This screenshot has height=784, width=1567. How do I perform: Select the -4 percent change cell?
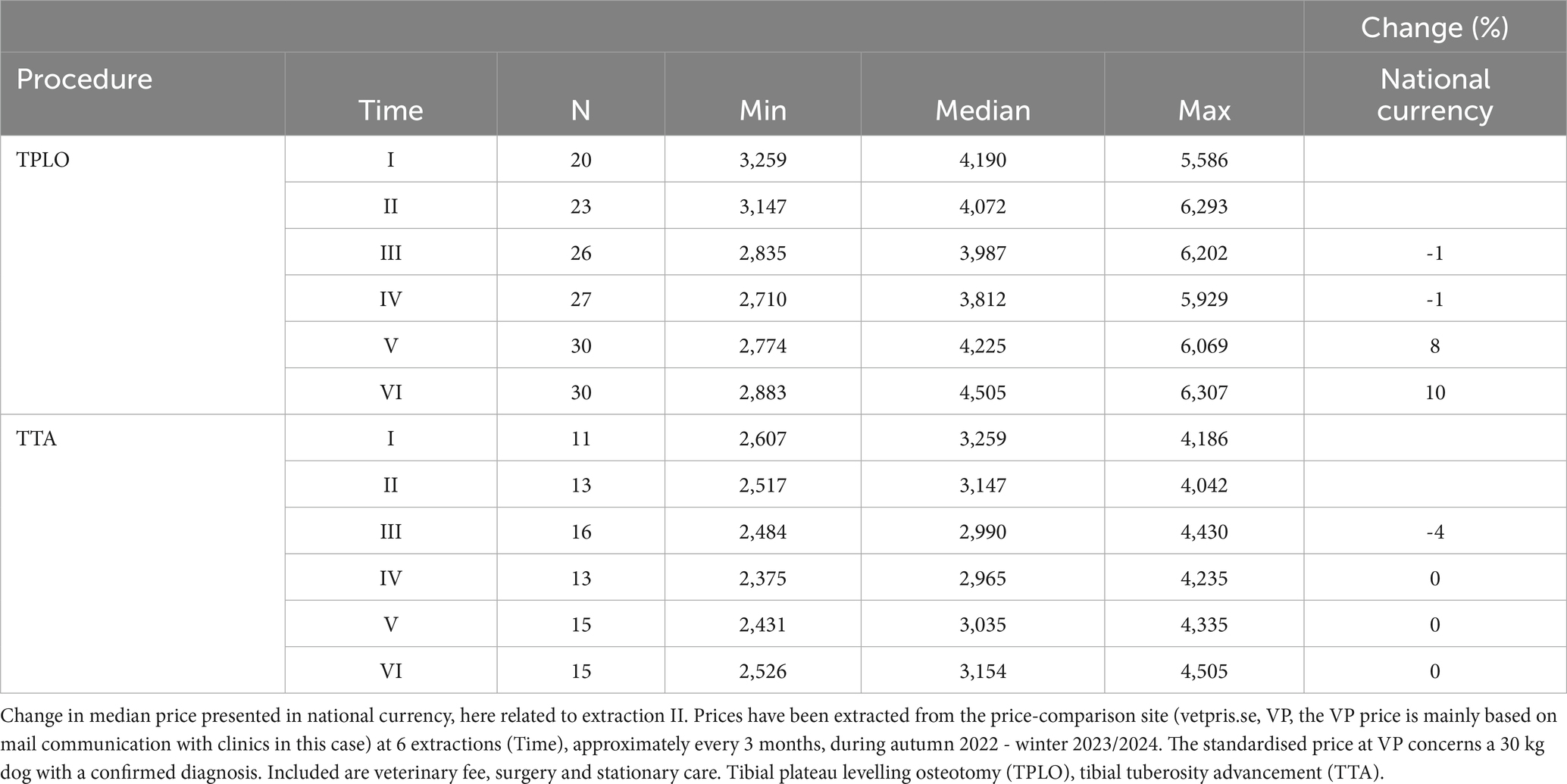coord(1434,532)
